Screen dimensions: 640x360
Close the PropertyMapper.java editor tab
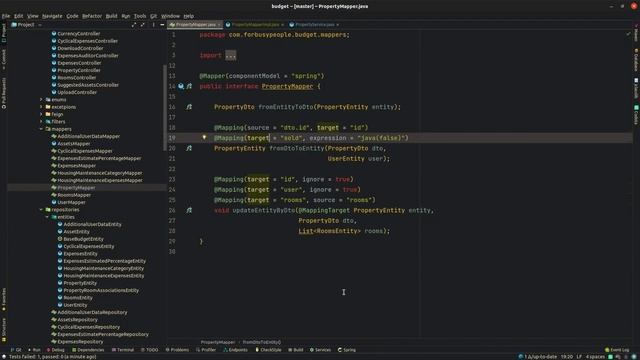[x=219, y=25]
